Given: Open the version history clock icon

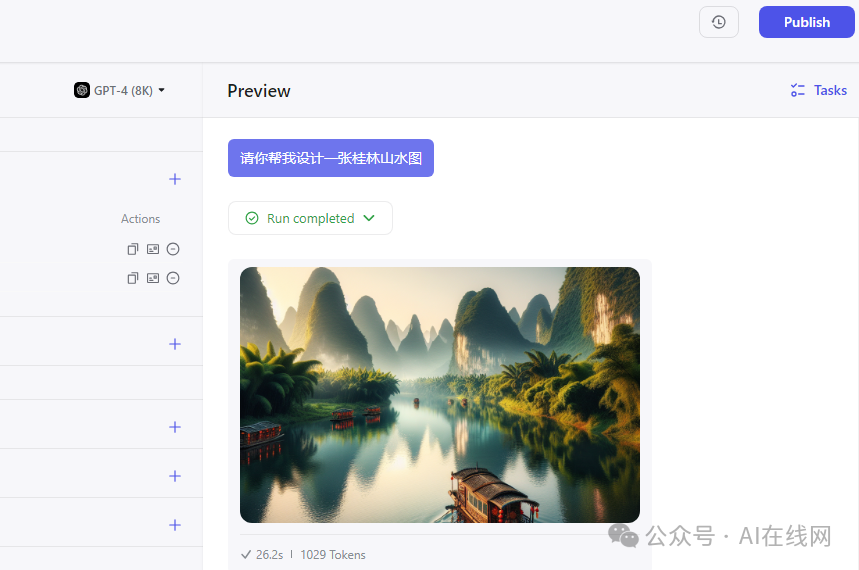Looking at the screenshot, I should pyautogui.click(x=719, y=22).
